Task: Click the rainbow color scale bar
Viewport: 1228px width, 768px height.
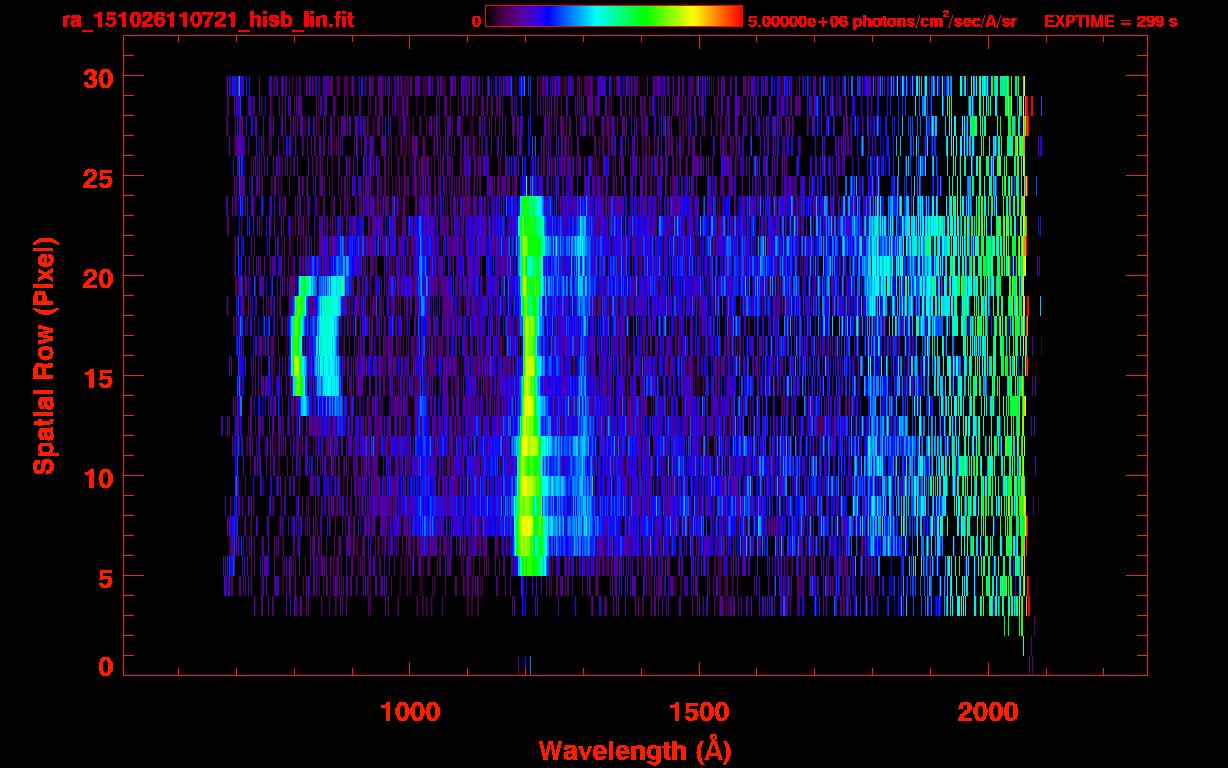Action: click(614, 16)
